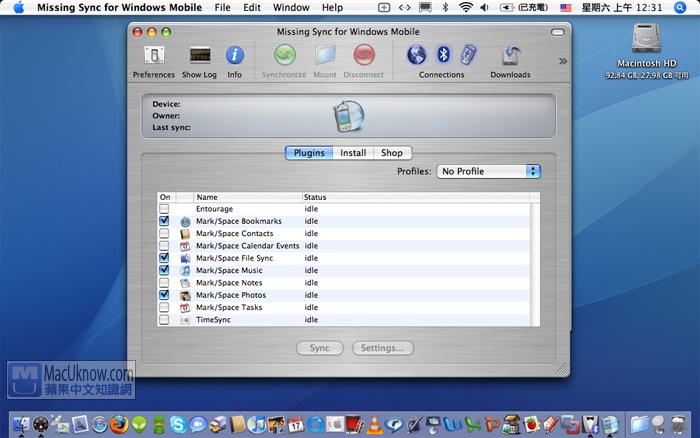Switch to the Shop tab
This screenshot has width=700, height=438.
tap(392, 153)
